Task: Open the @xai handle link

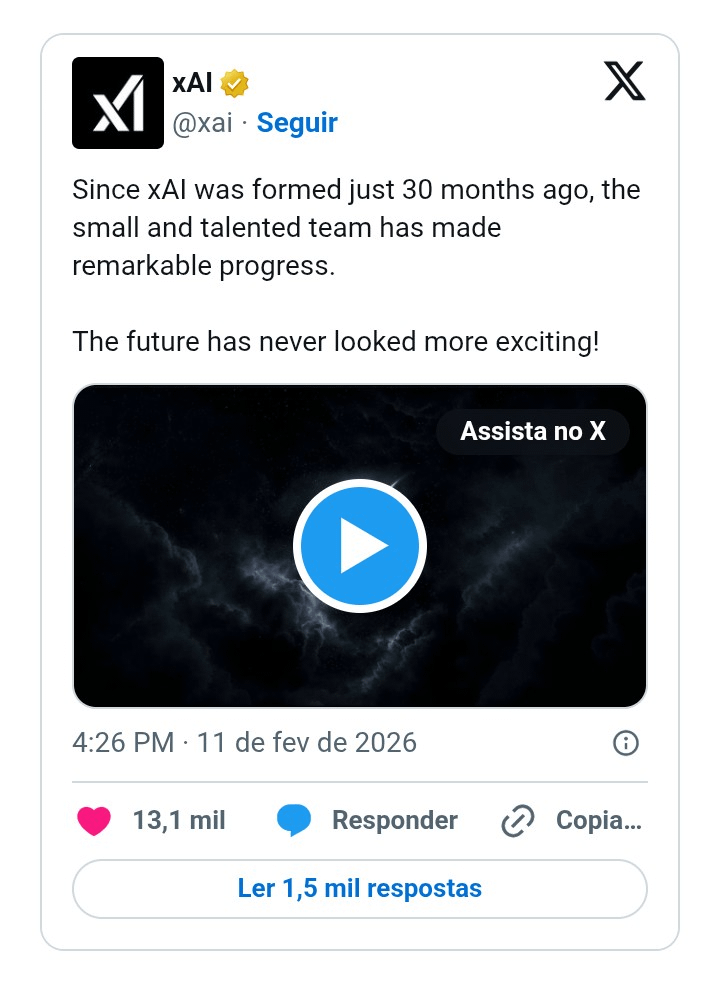Action: [x=203, y=123]
